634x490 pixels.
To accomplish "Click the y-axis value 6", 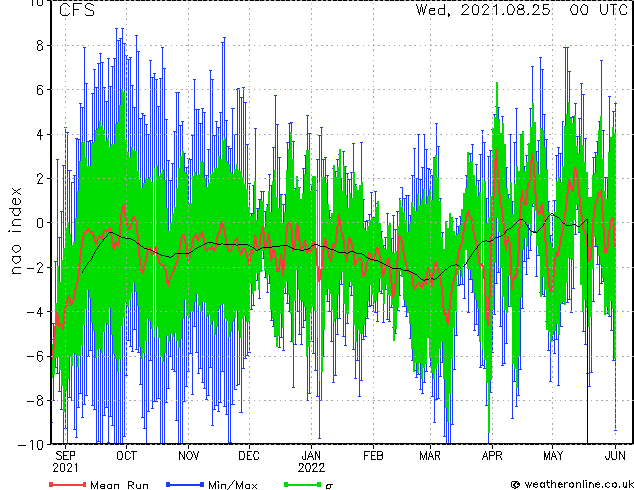I will pos(40,90).
